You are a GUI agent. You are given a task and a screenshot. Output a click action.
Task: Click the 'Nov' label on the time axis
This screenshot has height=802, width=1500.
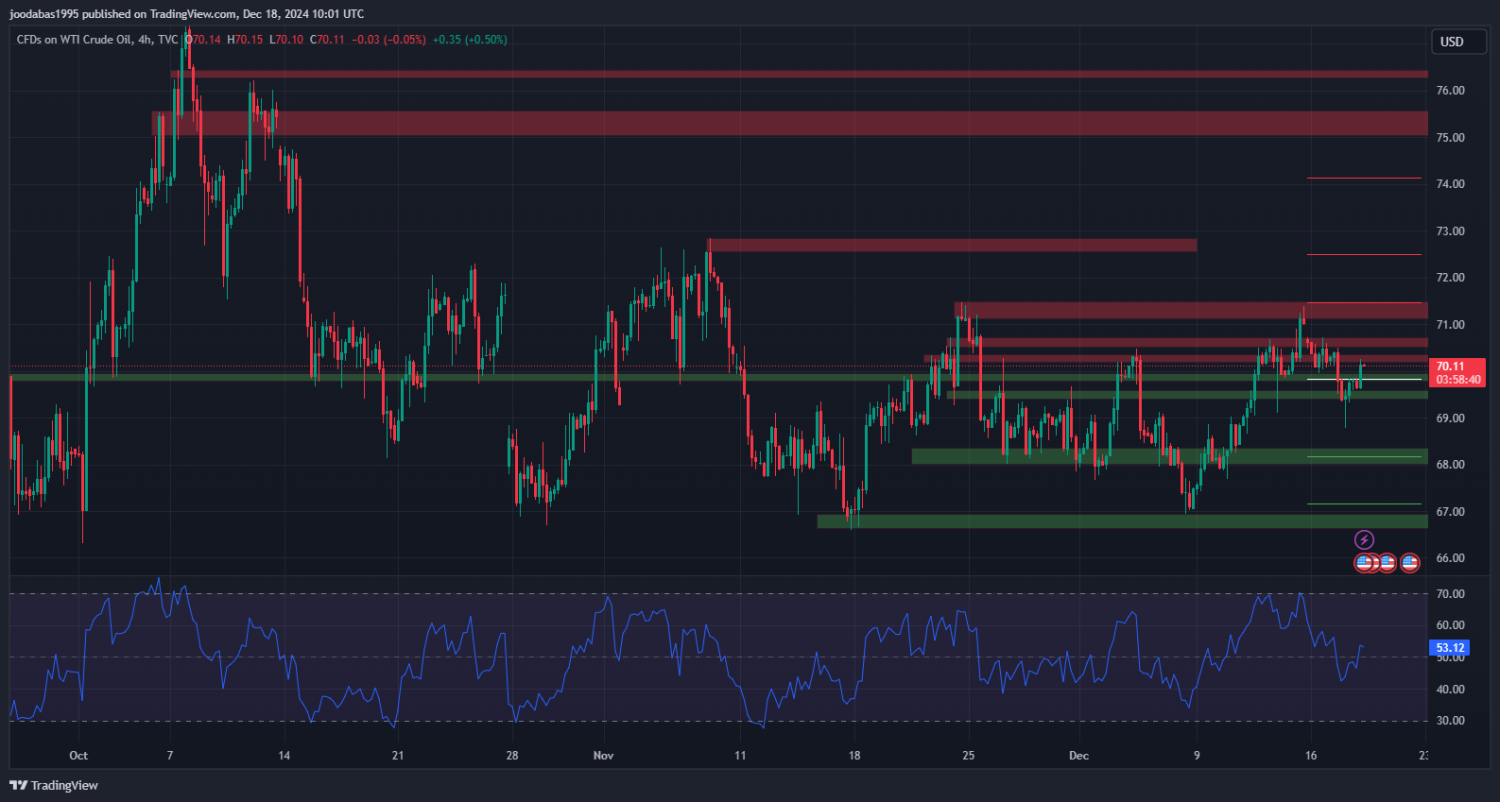tap(605, 755)
